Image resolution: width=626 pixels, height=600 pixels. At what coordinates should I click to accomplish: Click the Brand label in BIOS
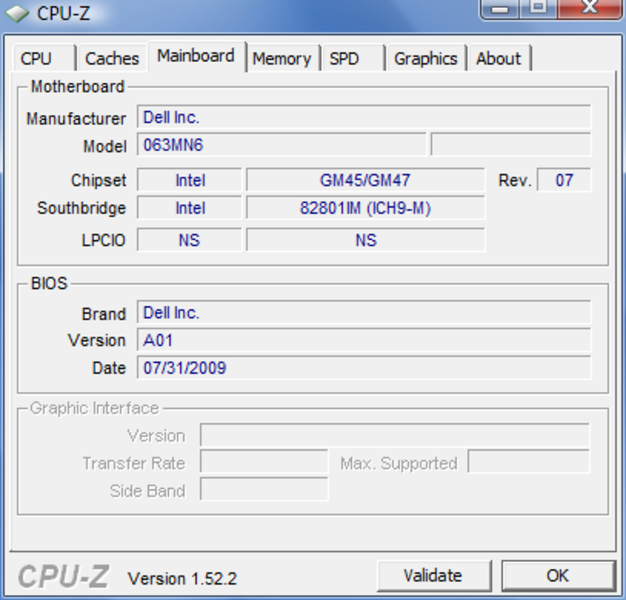[x=104, y=314]
